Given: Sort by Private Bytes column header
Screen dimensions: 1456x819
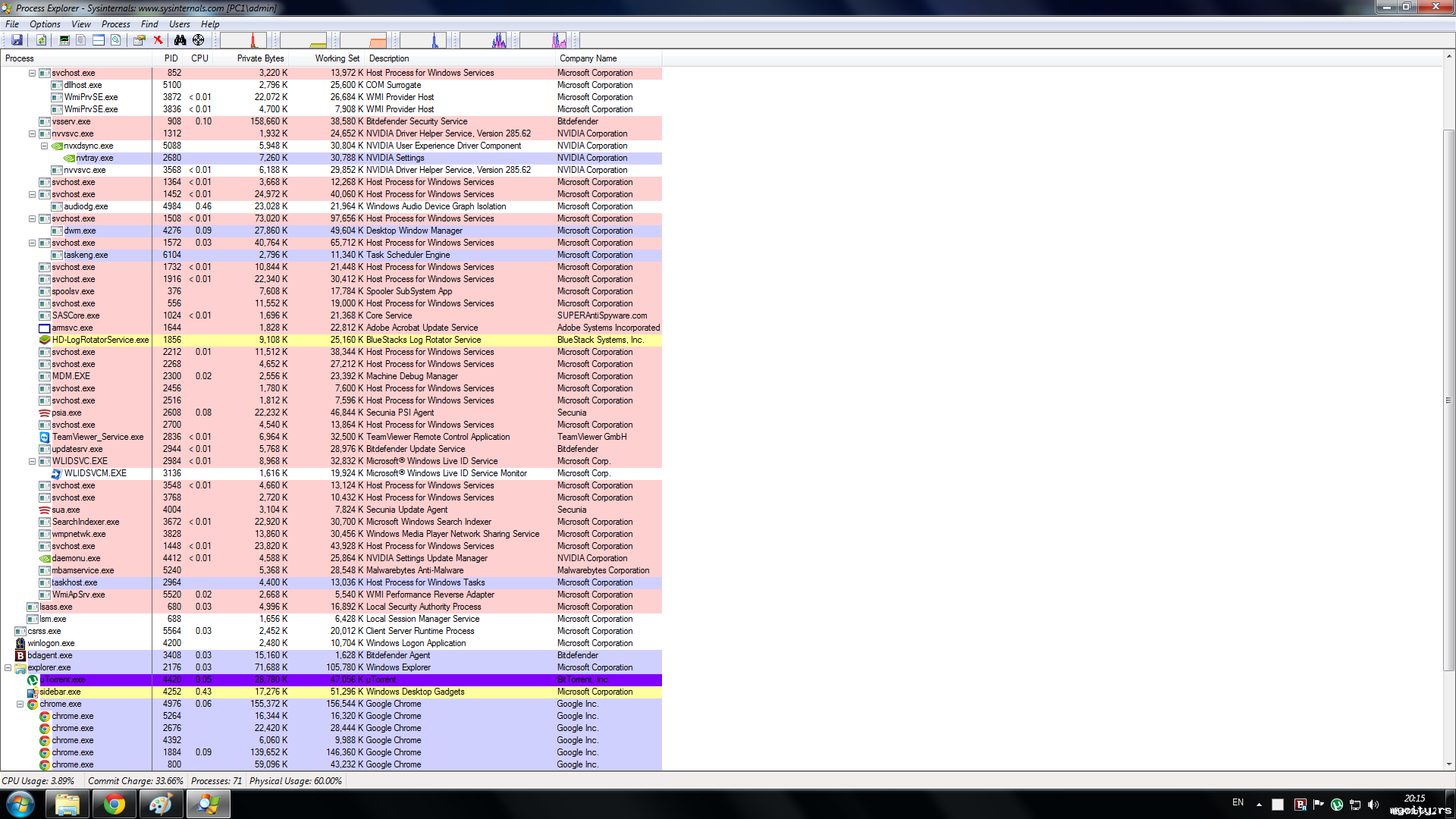Looking at the screenshot, I should pos(260,58).
